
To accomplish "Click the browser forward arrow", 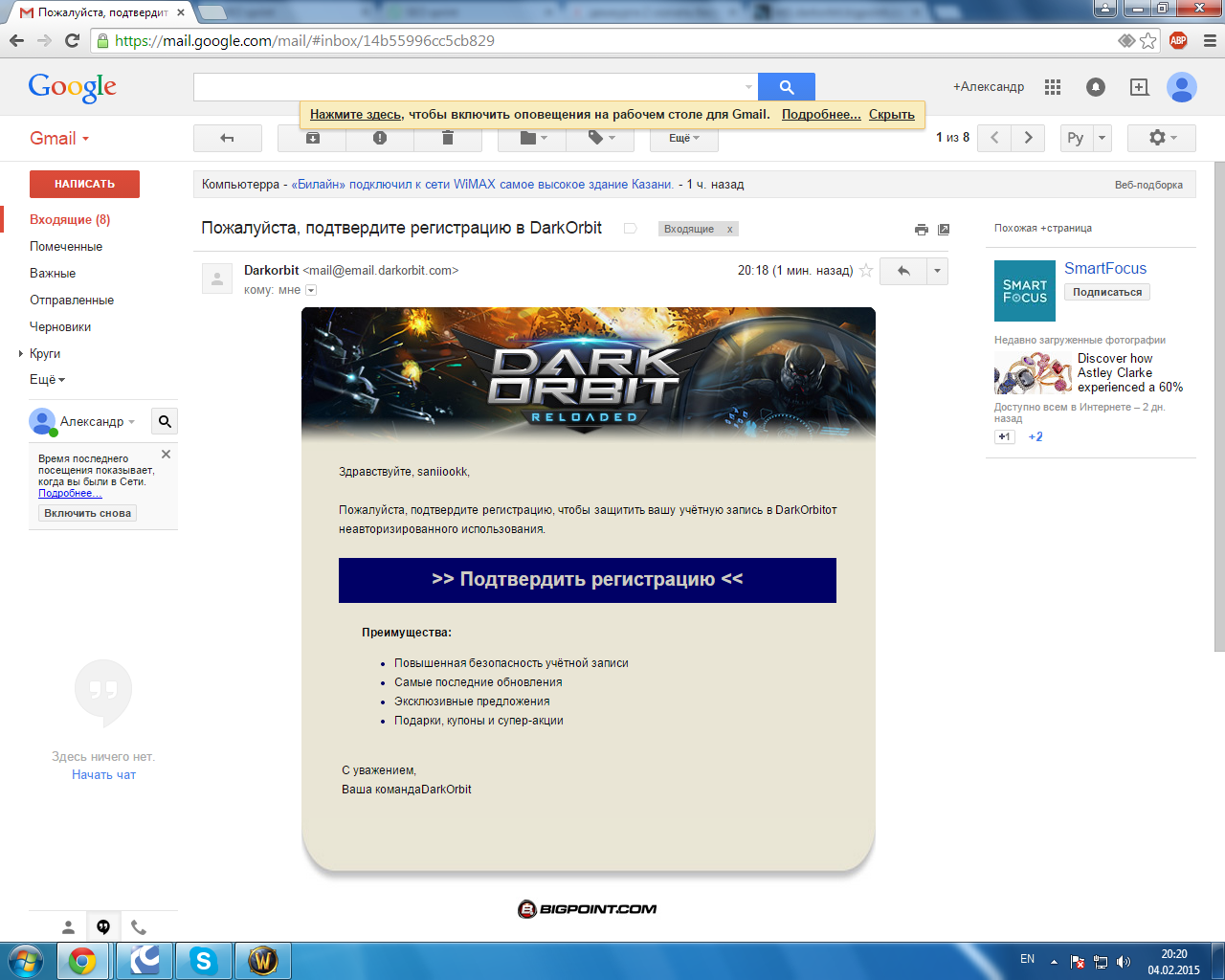I will coord(44,40).
